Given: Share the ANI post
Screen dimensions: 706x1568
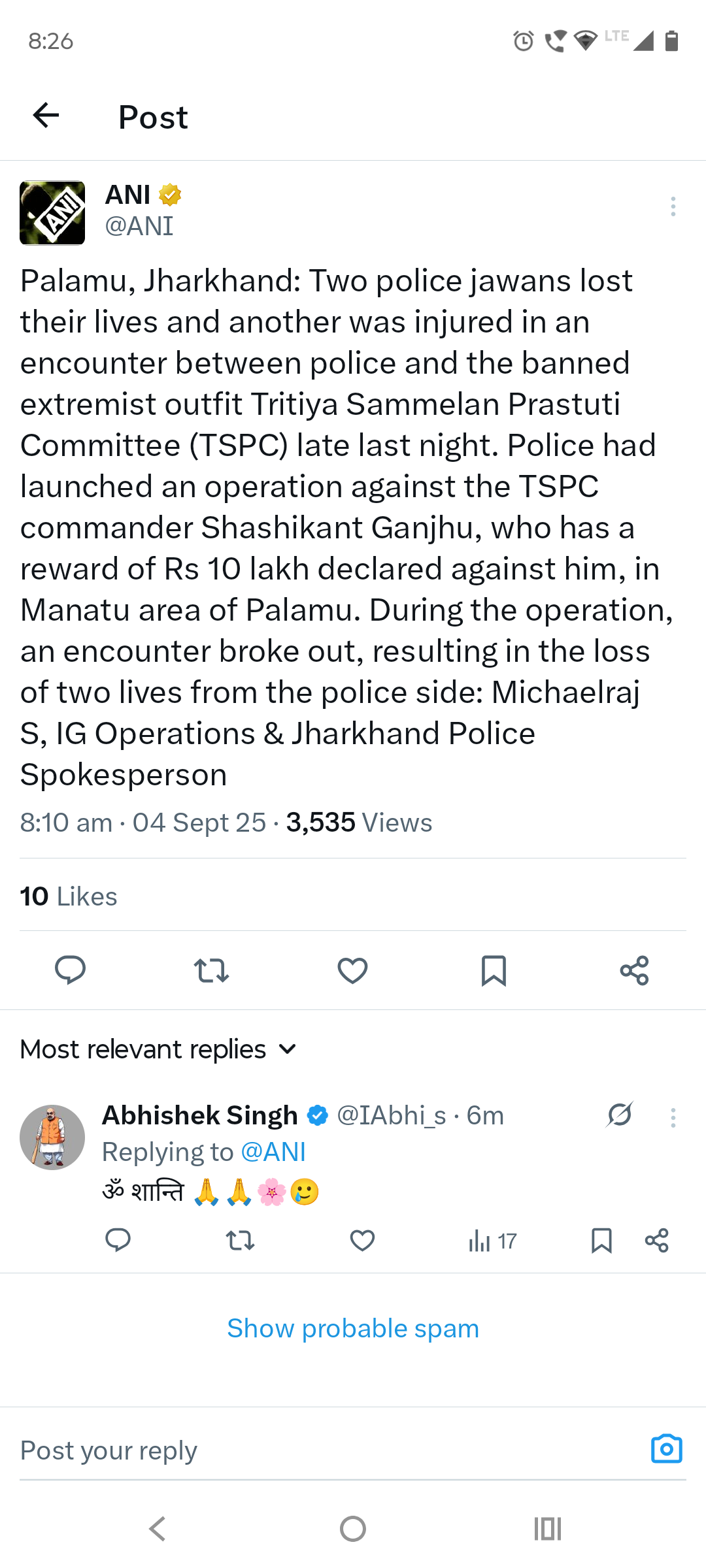Looking at the screenshot, I should tap(634, 970).
